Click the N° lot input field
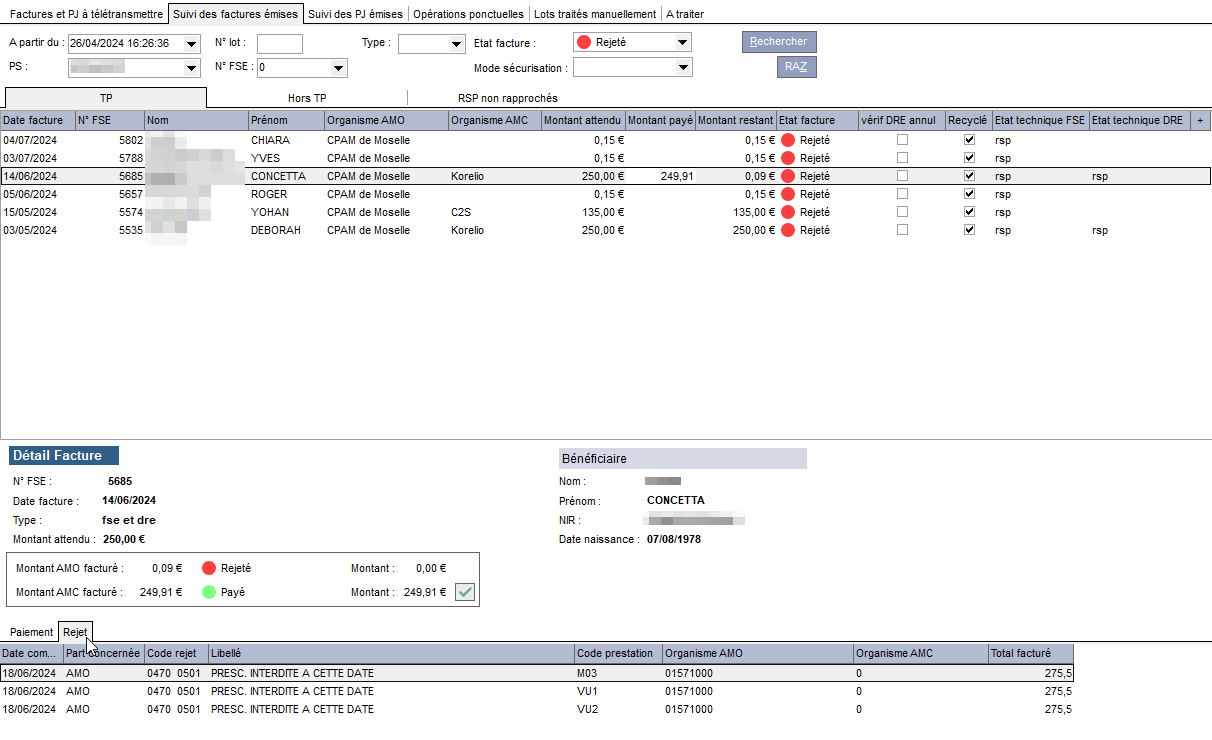Screen dimensions: 1212x740 click(280, 43)
